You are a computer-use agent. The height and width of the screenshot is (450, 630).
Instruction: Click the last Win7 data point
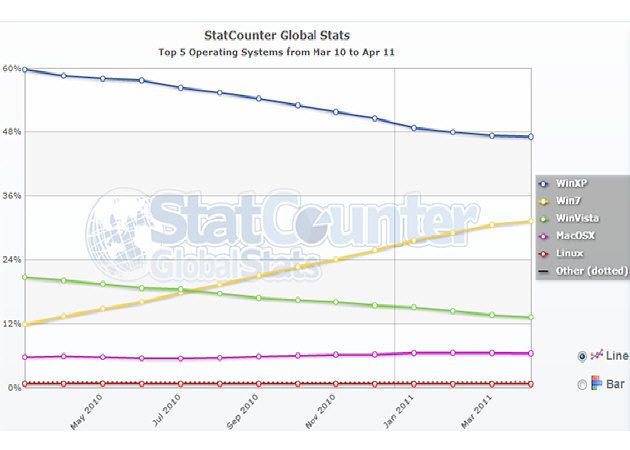[531, 222]
